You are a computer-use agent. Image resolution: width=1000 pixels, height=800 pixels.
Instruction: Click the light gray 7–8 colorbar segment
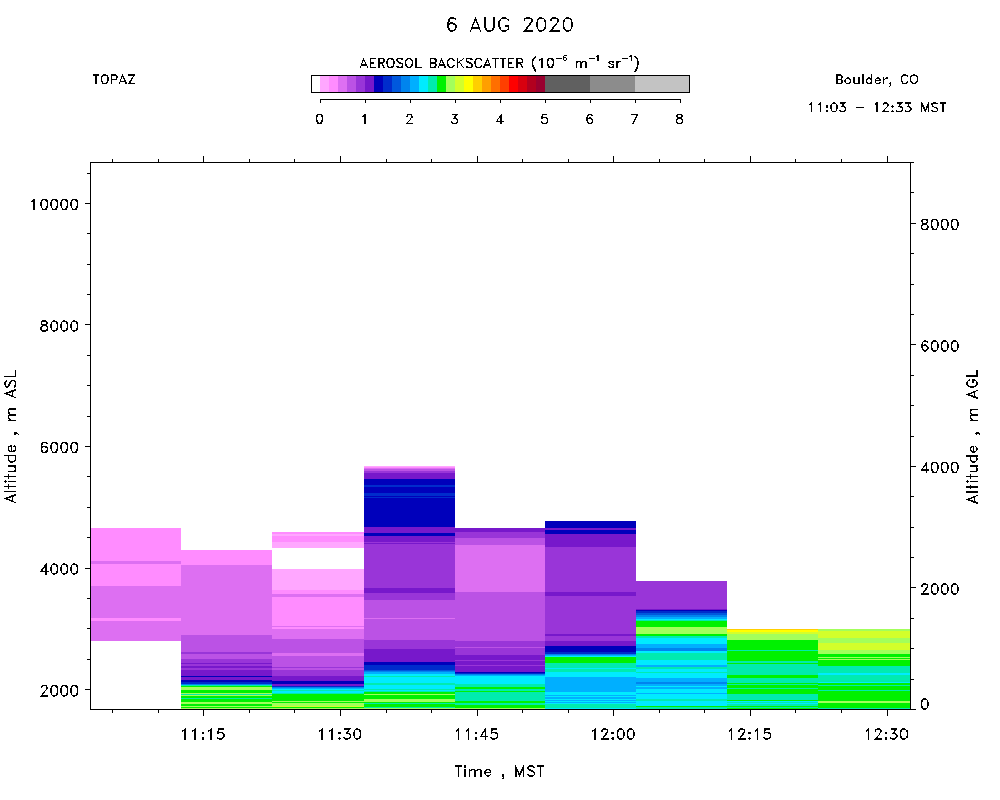tap(662, 84)
